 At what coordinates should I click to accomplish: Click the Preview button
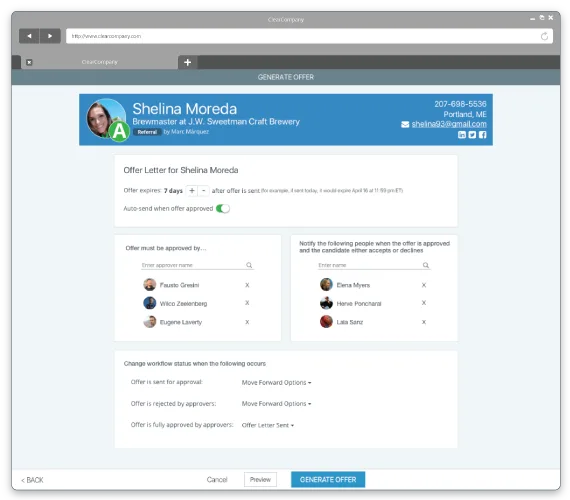click(260, 480)
